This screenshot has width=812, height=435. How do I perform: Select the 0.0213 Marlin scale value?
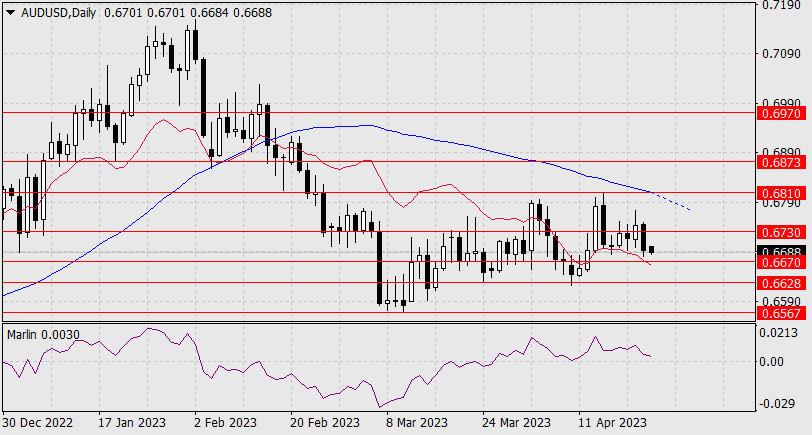[x=779, y=332]
